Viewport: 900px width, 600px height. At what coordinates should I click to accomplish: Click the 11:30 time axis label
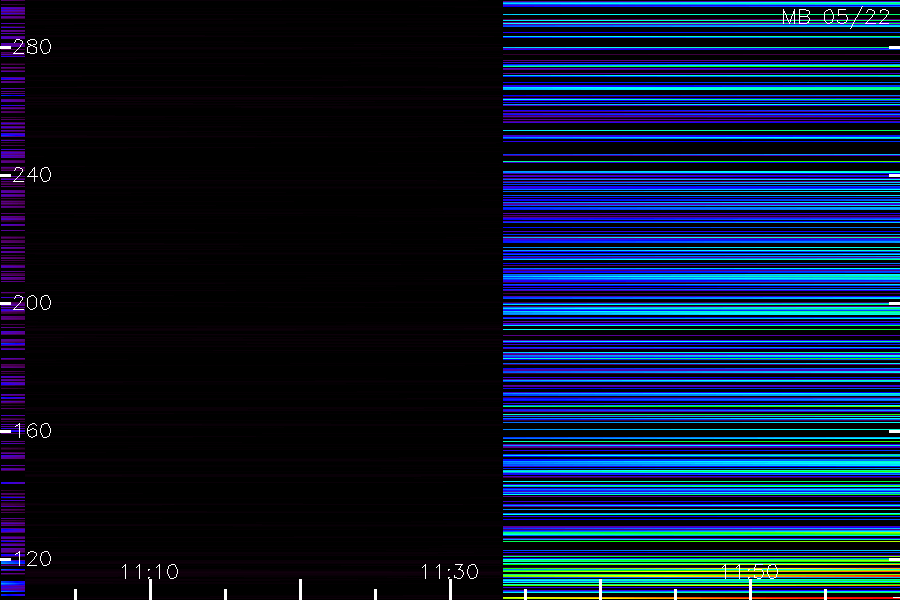click(x=449, y=572)
